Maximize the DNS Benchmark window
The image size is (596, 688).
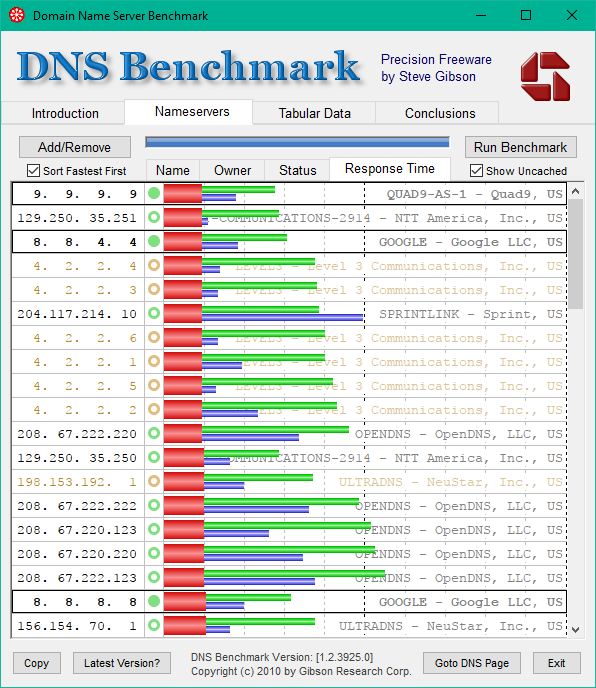526,15
